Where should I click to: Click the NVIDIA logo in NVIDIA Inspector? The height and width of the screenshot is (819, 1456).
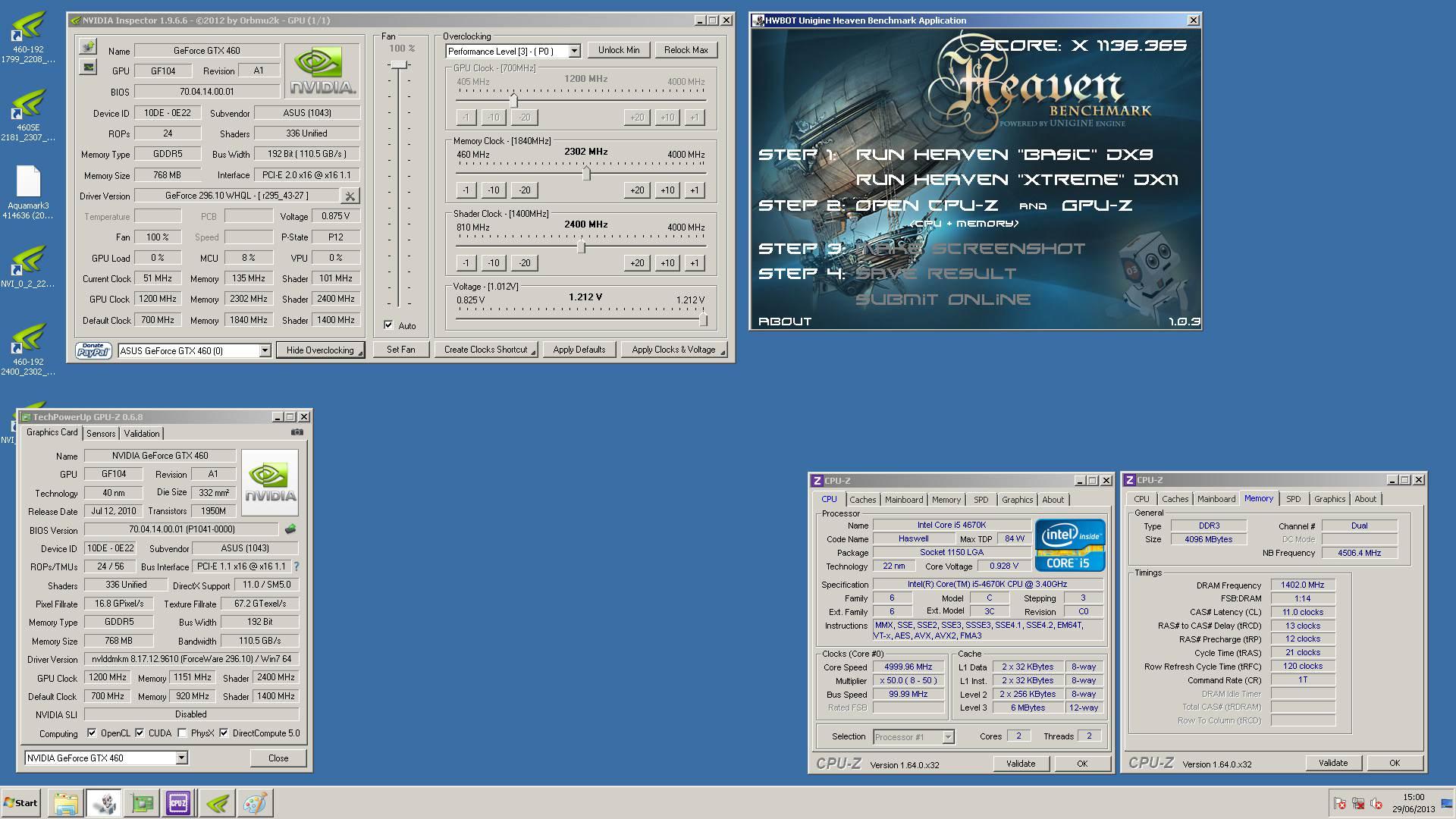tap(322, 71)
